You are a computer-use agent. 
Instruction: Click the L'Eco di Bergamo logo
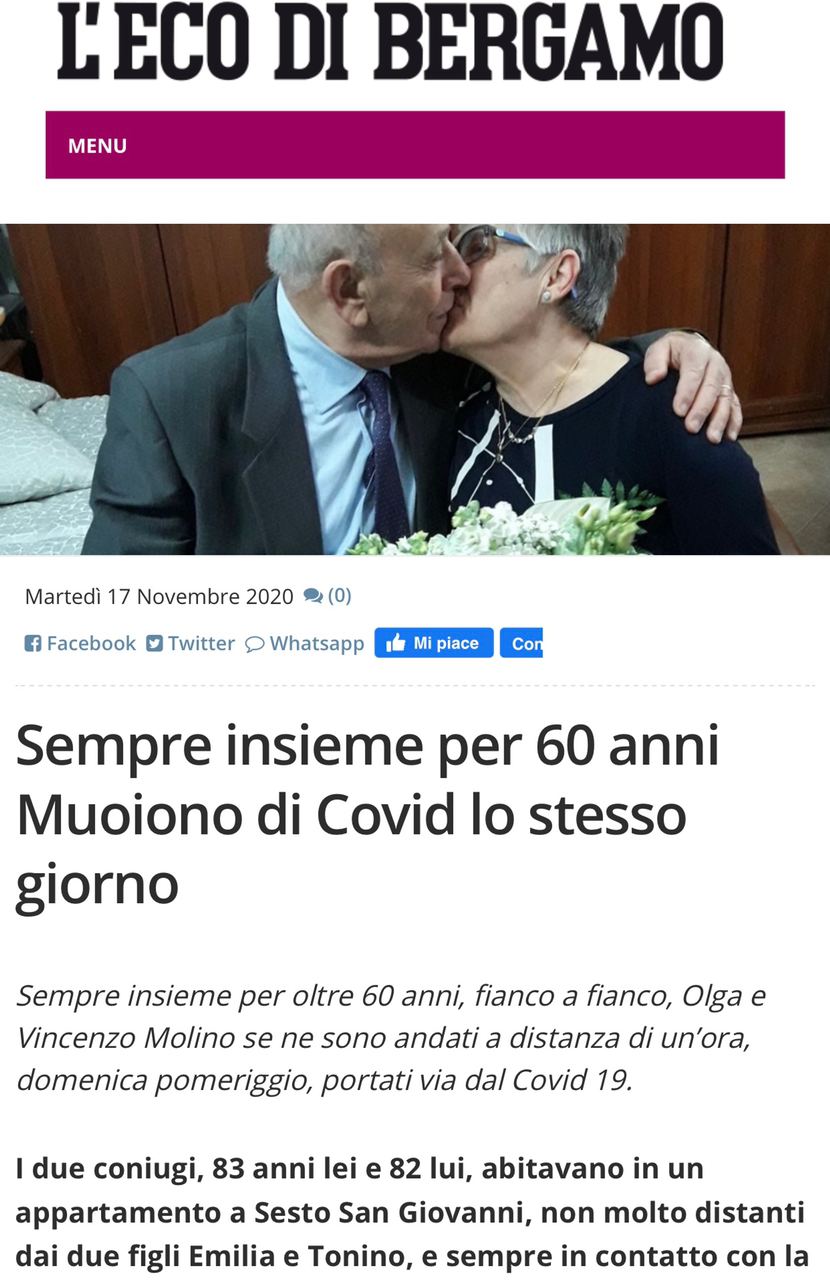pyautogui.click(x=390, y=42)
